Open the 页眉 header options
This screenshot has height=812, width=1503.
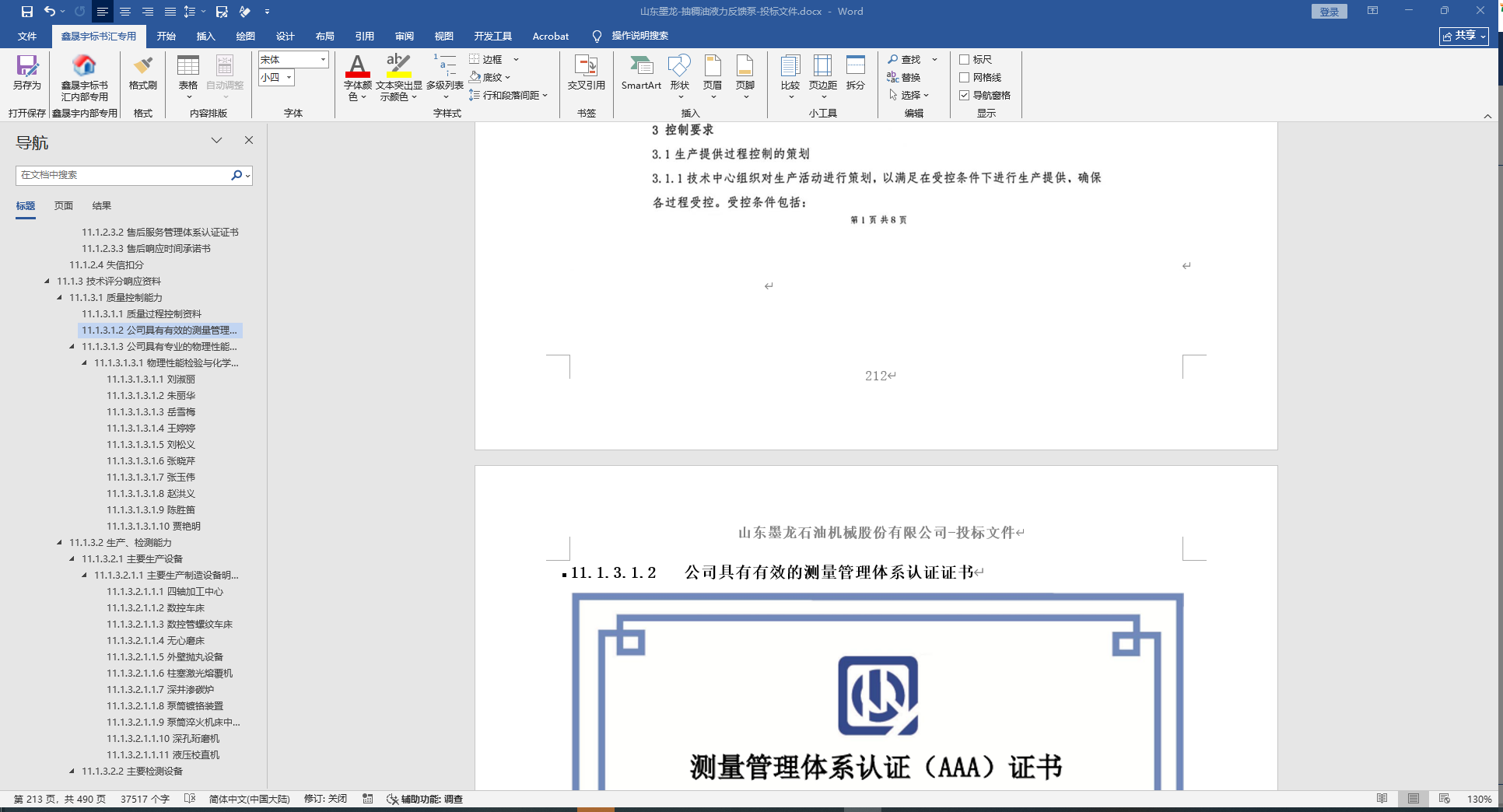713,77
